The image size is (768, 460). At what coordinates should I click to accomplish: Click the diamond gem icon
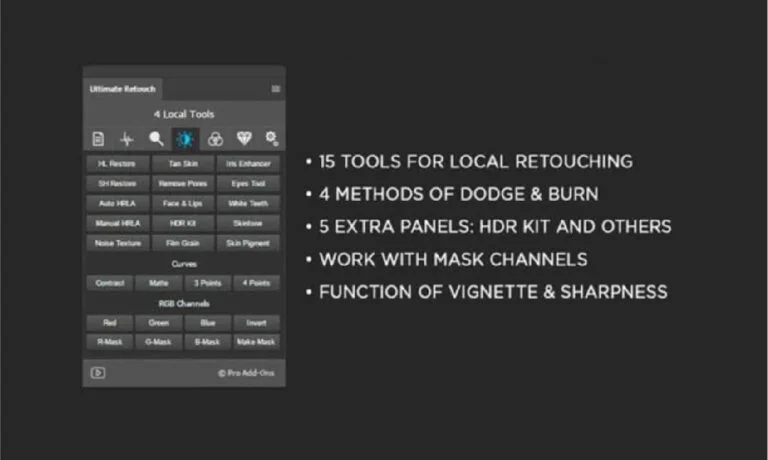[243, 139]
